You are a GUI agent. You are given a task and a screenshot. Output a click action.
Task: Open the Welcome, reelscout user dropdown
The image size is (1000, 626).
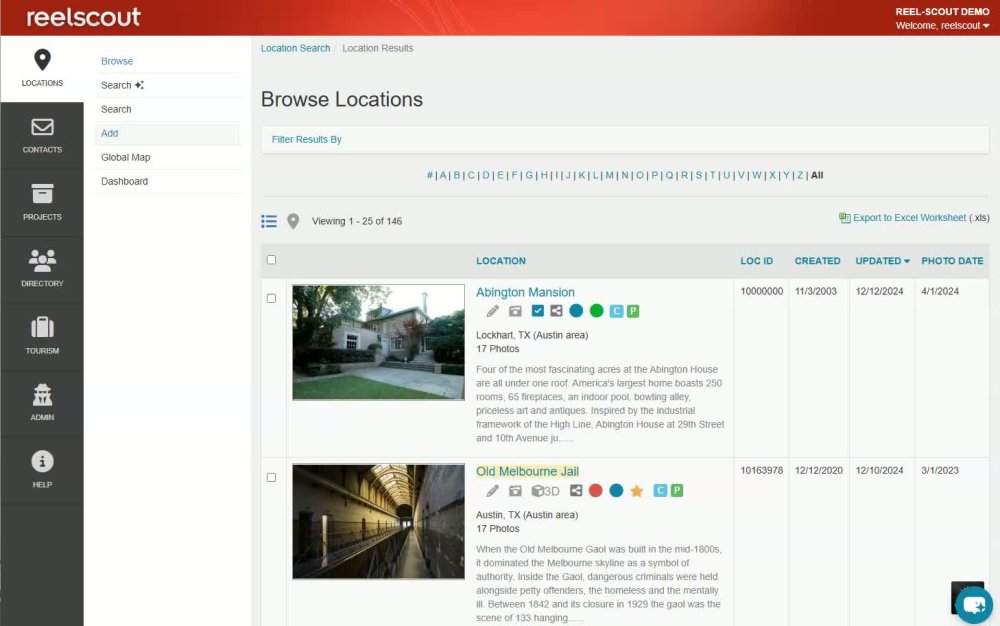(x=942, y=25)
